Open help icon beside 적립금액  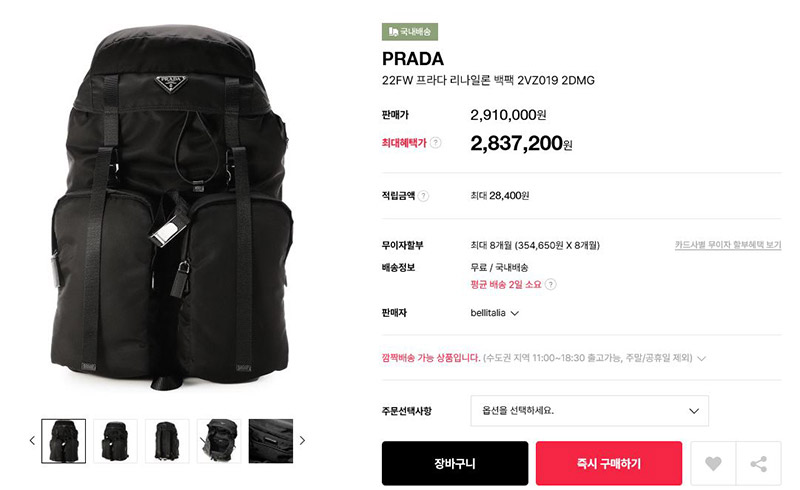(423, 196)
